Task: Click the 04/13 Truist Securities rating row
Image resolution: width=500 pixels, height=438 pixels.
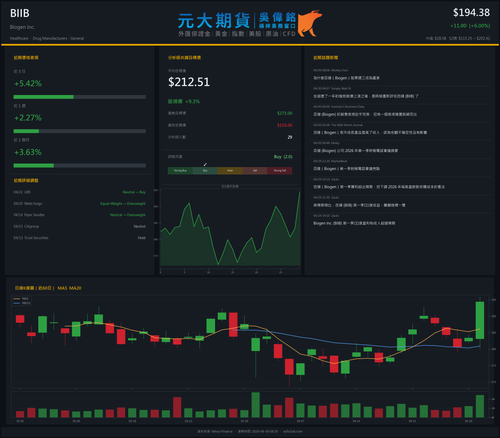Action: point(80,238)
